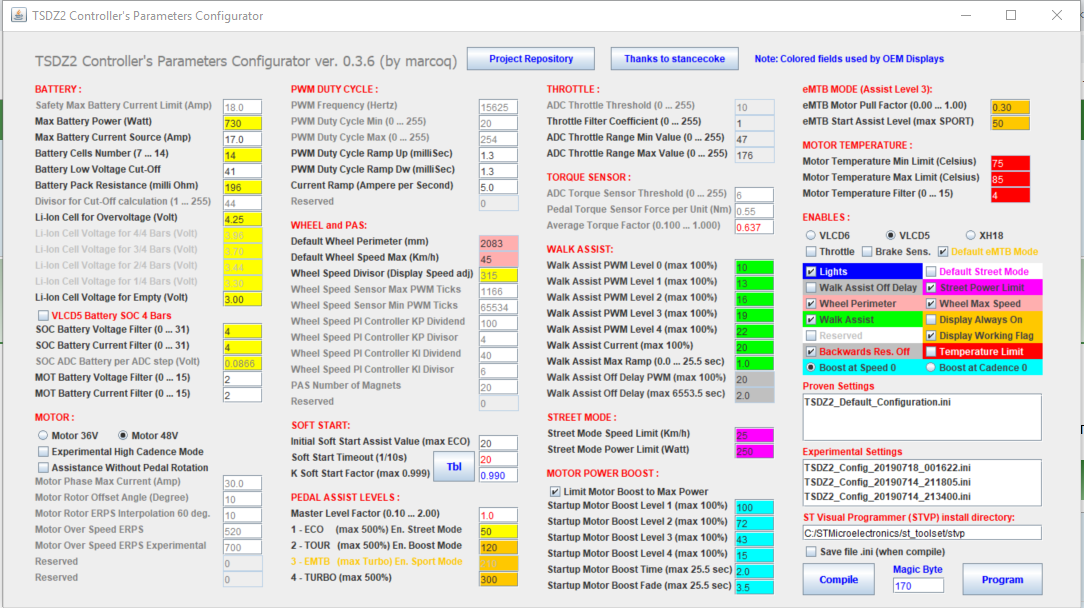This screenshot has width=1084, height=608.
Task: Click the Throttle Filter Coefficient field
Action: 754,124
